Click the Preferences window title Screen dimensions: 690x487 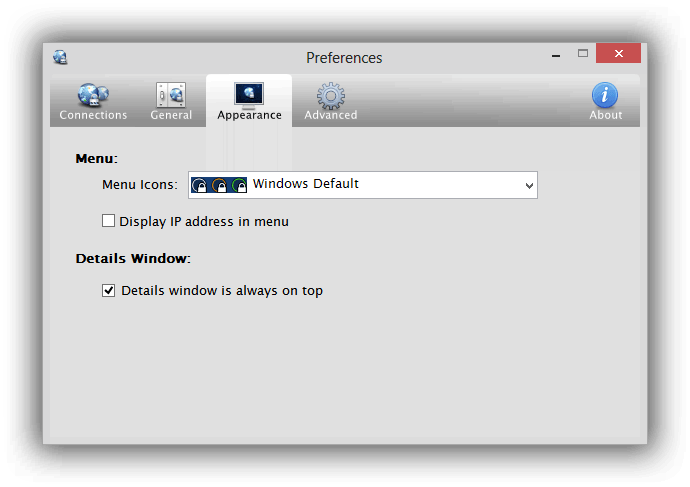[344, 58]
